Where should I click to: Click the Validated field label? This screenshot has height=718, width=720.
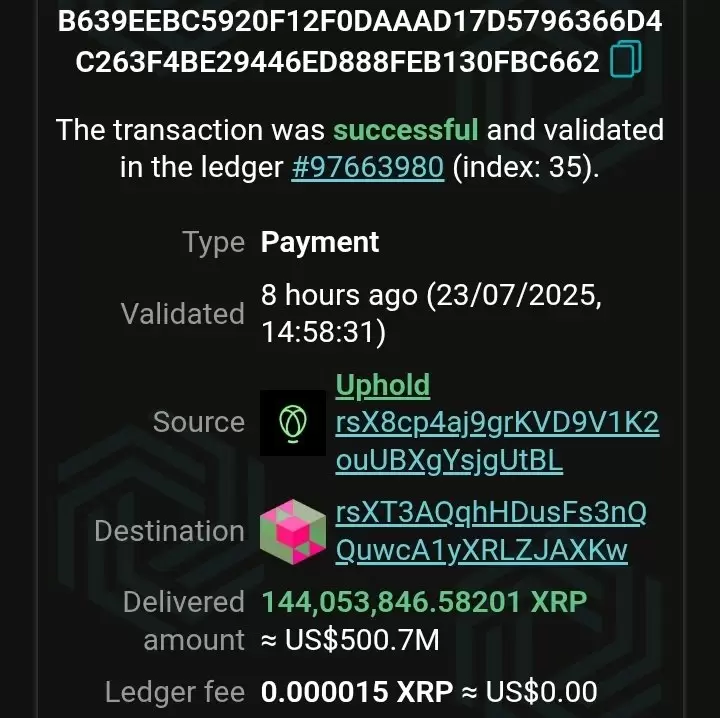183,314
